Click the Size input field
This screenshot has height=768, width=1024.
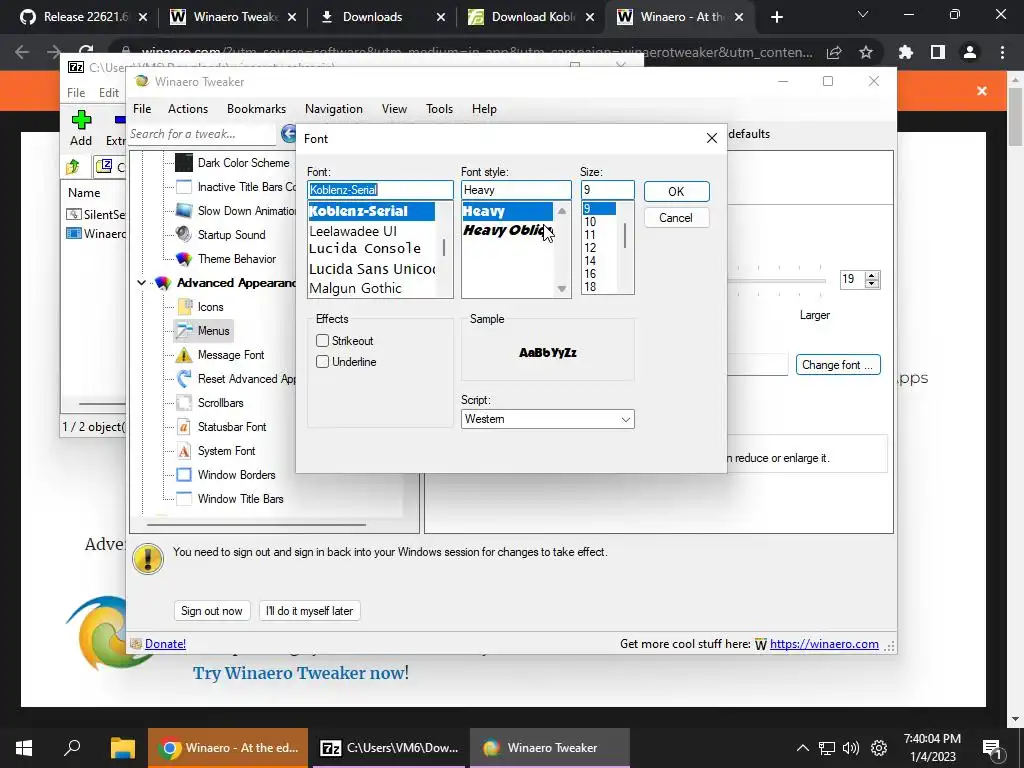tap(607, 190)
